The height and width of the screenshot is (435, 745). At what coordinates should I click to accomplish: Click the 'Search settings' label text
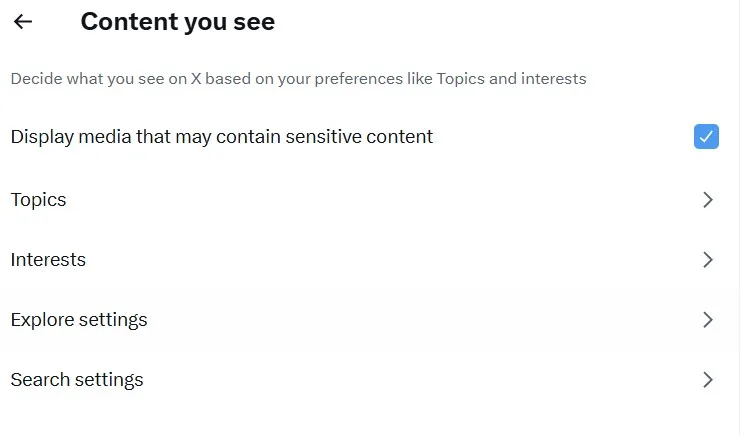click(x=77, y=380)
